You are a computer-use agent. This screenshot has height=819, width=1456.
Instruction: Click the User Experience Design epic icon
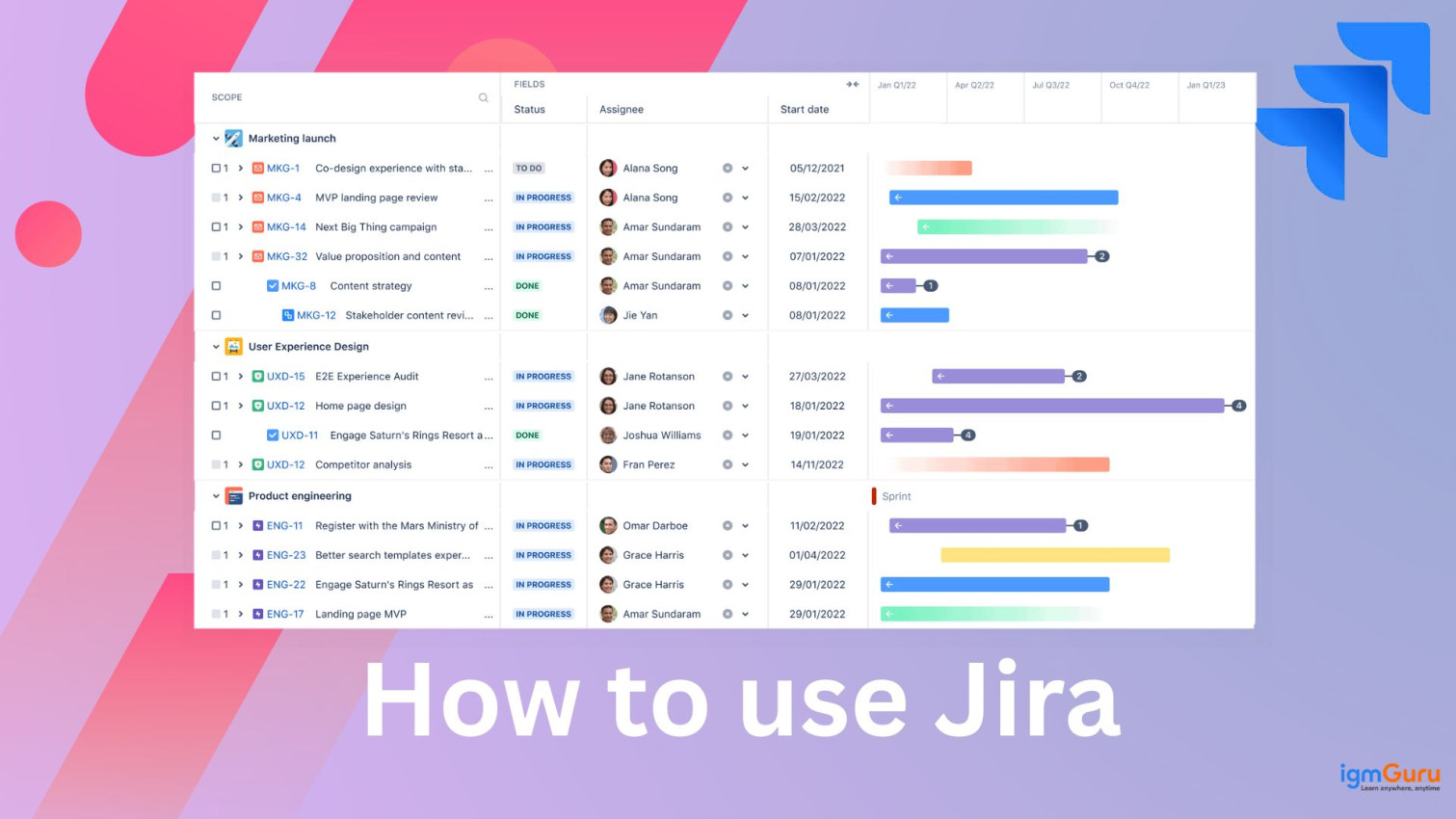pos(232,346)
